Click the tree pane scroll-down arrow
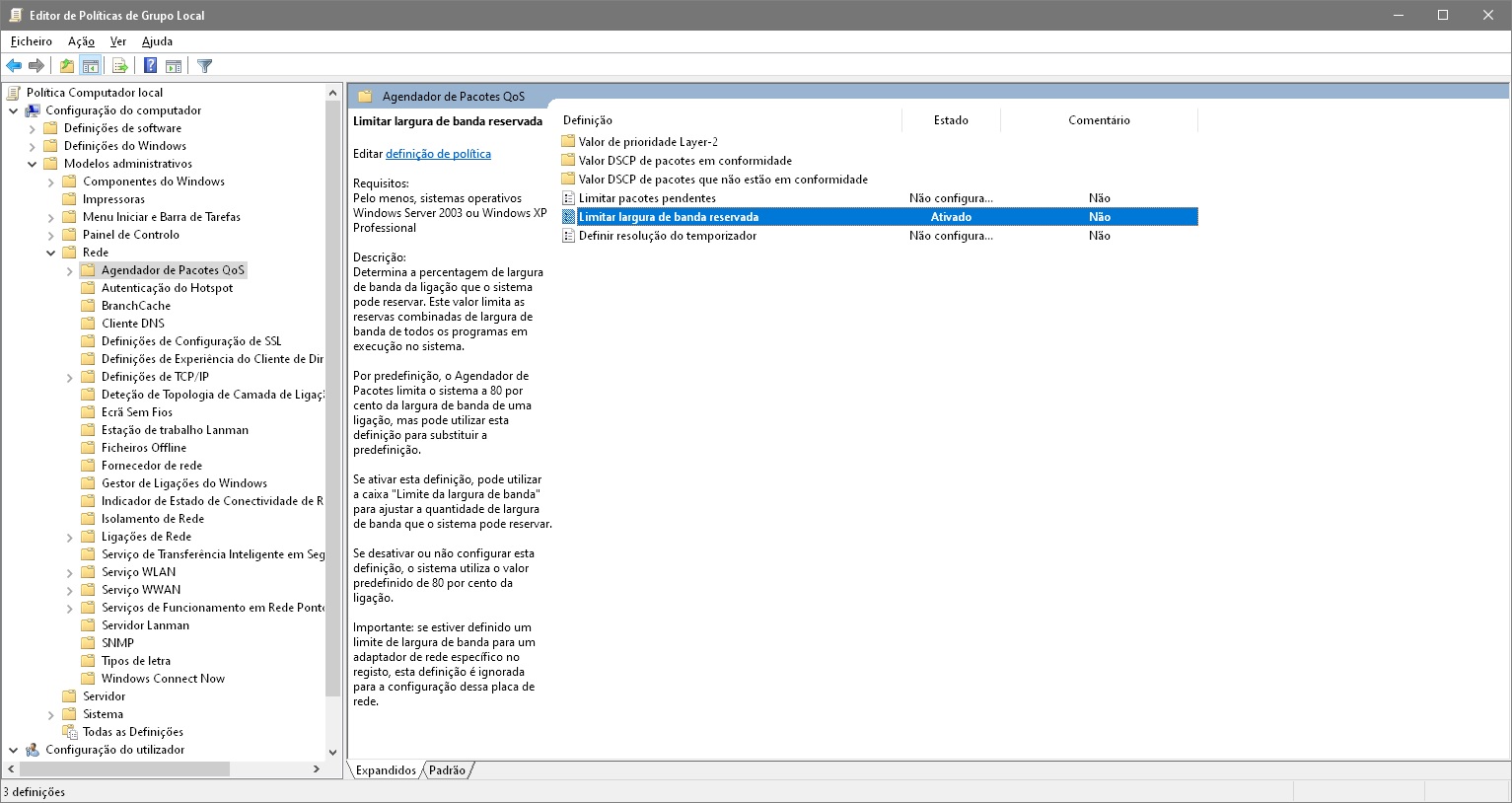 (x=333, y=751)
